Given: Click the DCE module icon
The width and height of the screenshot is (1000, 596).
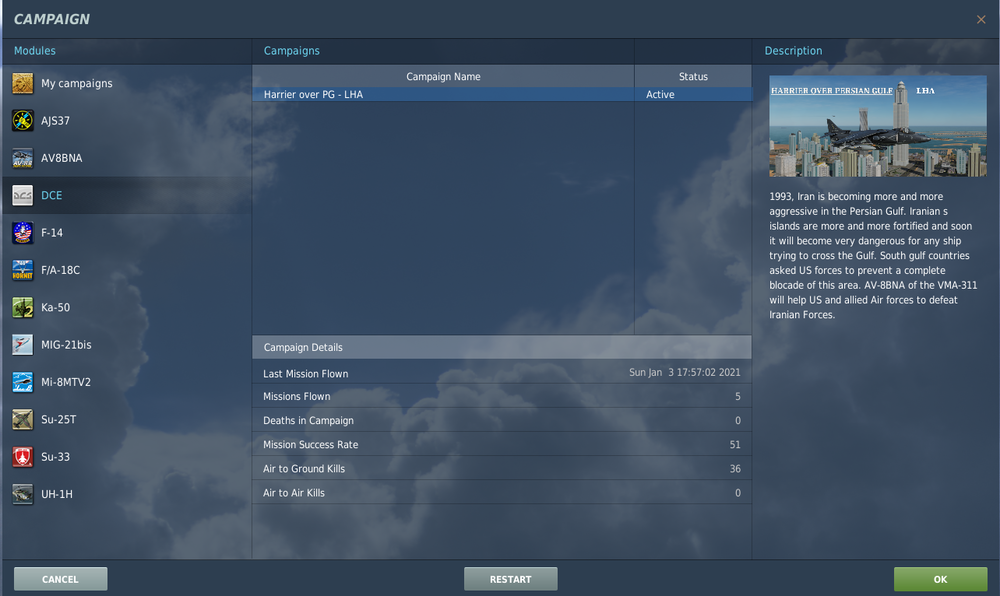Looking at the screenshot, I should [x=22, y=195].
